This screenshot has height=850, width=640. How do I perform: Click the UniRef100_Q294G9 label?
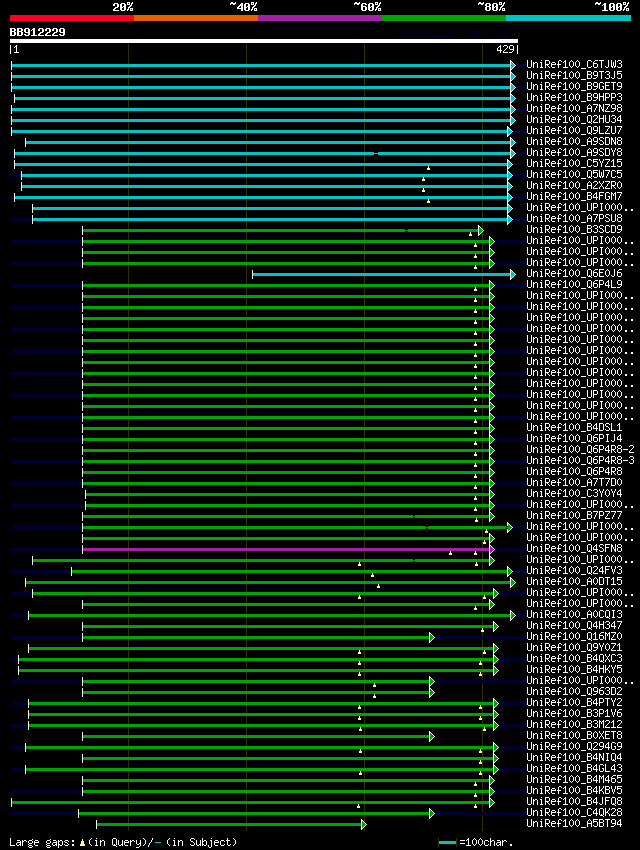tap(574, 746)
